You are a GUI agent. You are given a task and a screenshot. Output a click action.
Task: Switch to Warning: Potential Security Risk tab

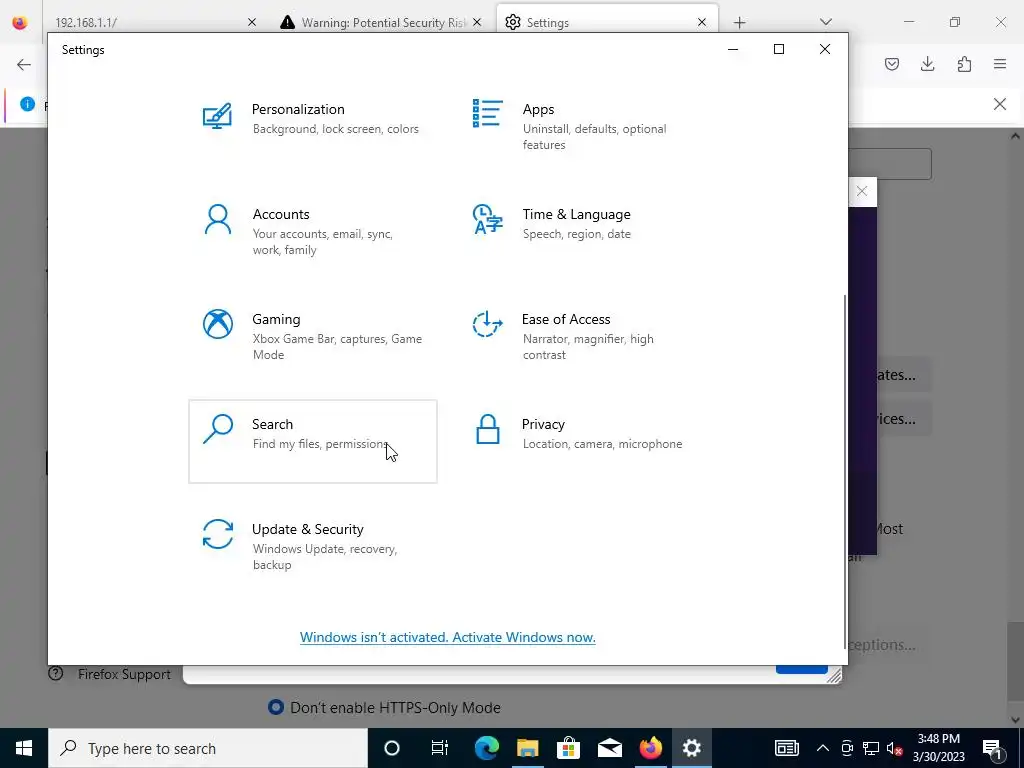(x=380, y=22)
